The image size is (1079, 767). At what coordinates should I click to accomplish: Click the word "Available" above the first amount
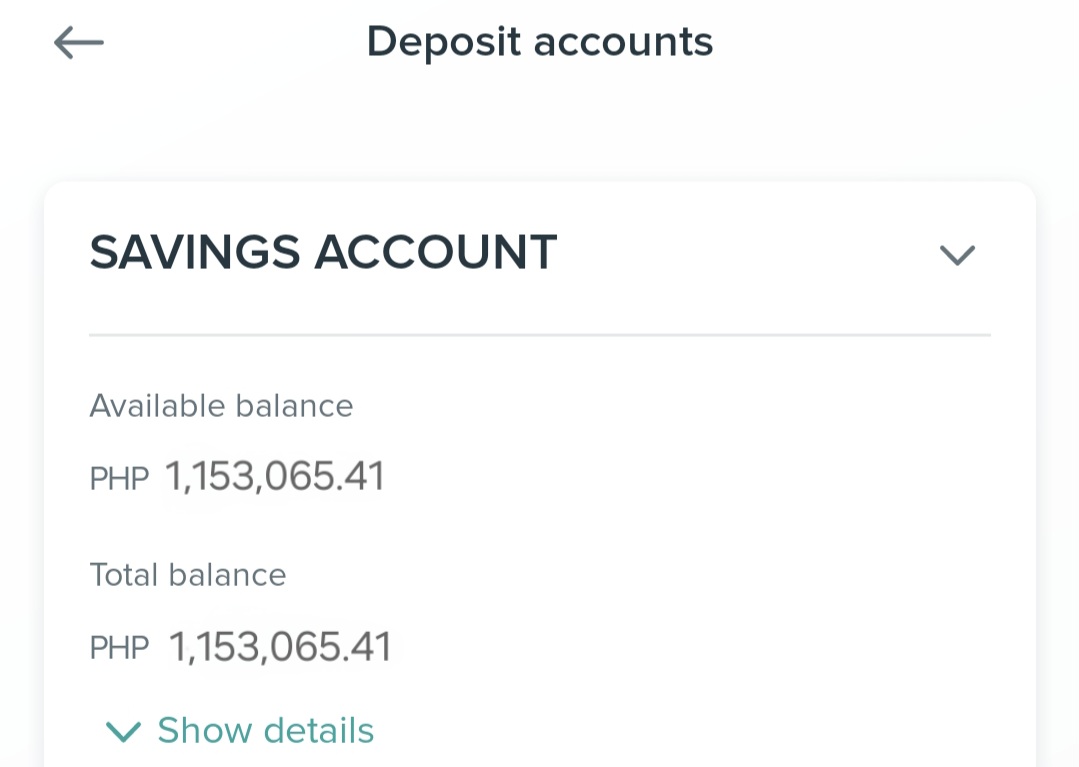pos(157,406)
